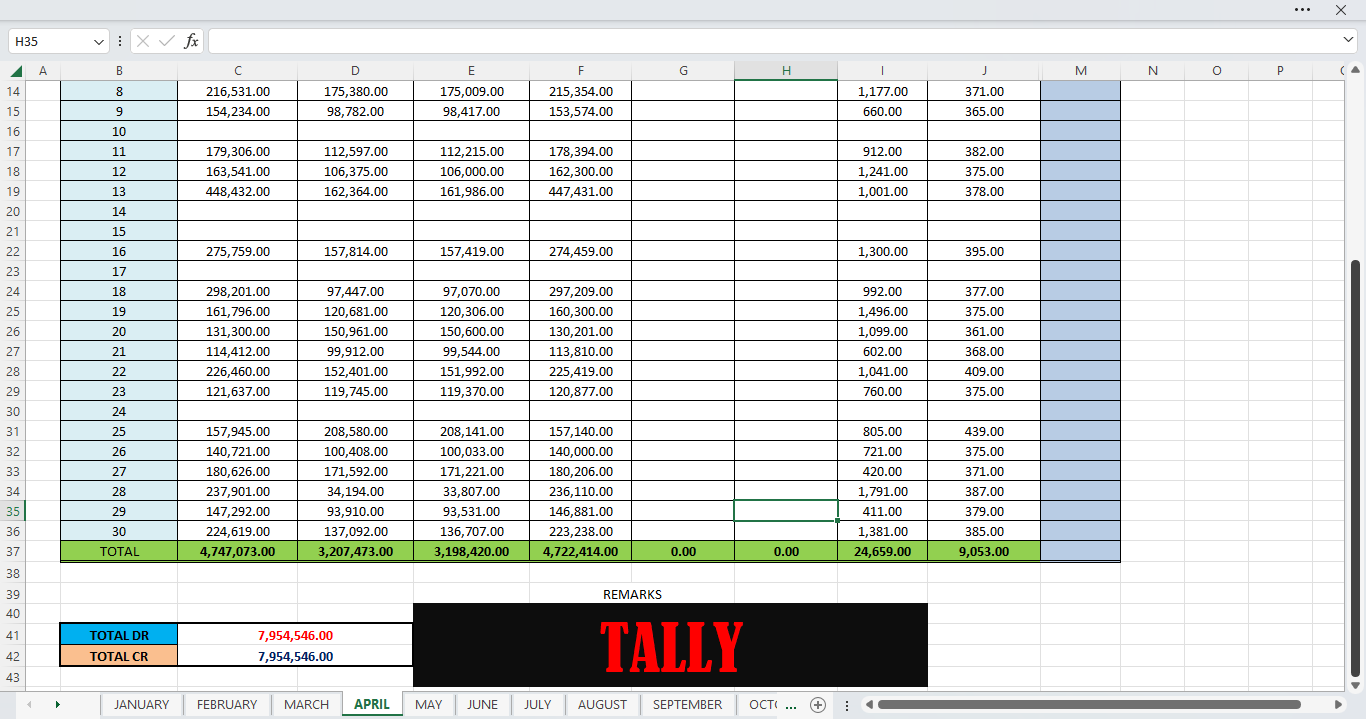The width and height of the screenshot is (1366, 720).
Task: Expand the formula bar chevron
Action: coord(1349,41)
